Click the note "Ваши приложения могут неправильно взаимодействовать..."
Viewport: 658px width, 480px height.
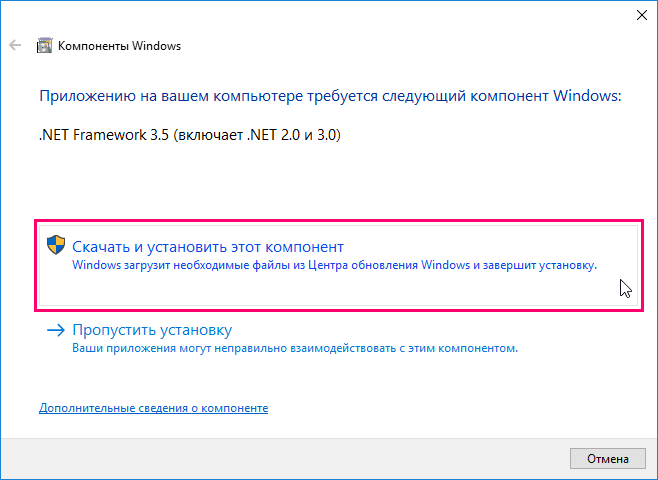(295, 348)
